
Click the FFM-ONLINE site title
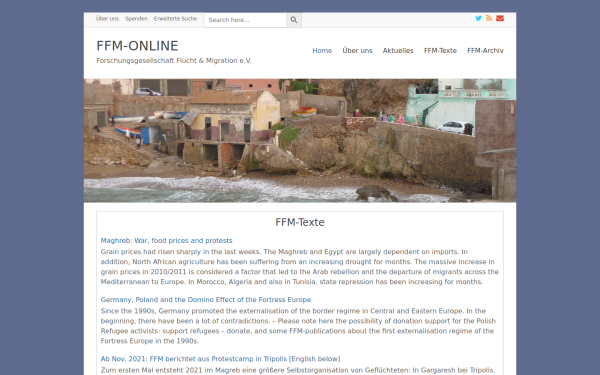(x=137, y=46)
